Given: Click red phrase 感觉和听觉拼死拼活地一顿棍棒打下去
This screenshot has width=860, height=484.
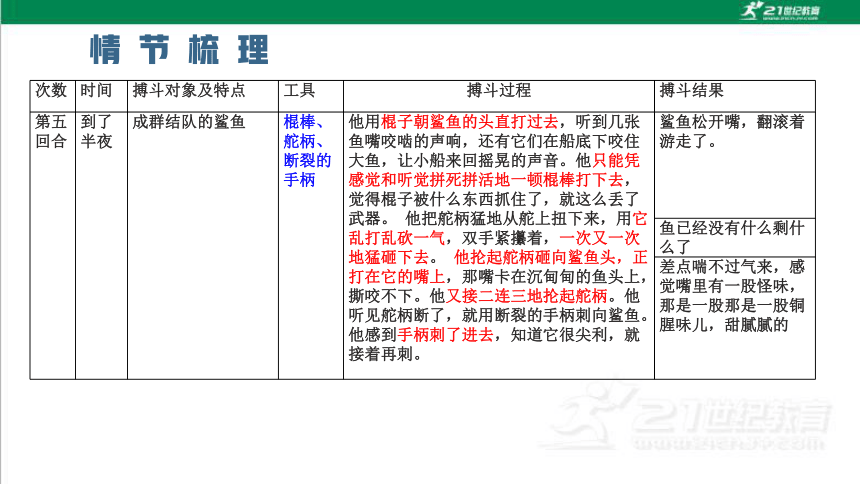Looking at the screenshot, I should (x=486, y=179).
